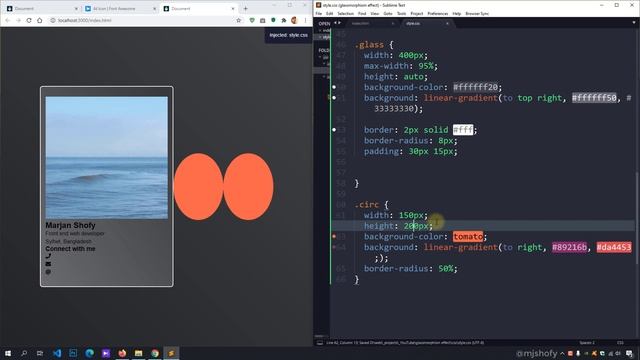Open File Explorer from taskbar
Screen dimensions: 640x360
(x=138, y=353)
